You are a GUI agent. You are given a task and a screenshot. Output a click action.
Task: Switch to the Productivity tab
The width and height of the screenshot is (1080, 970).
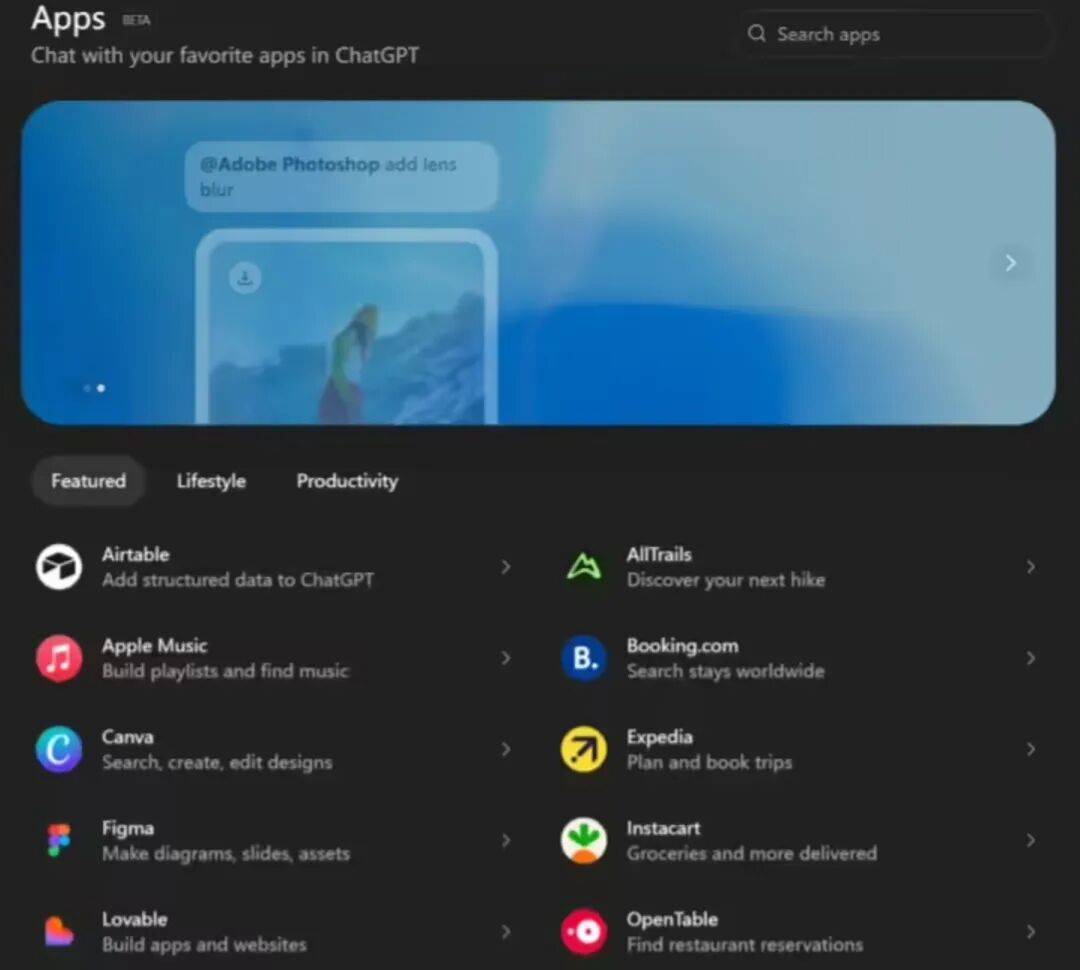(347, 481)
